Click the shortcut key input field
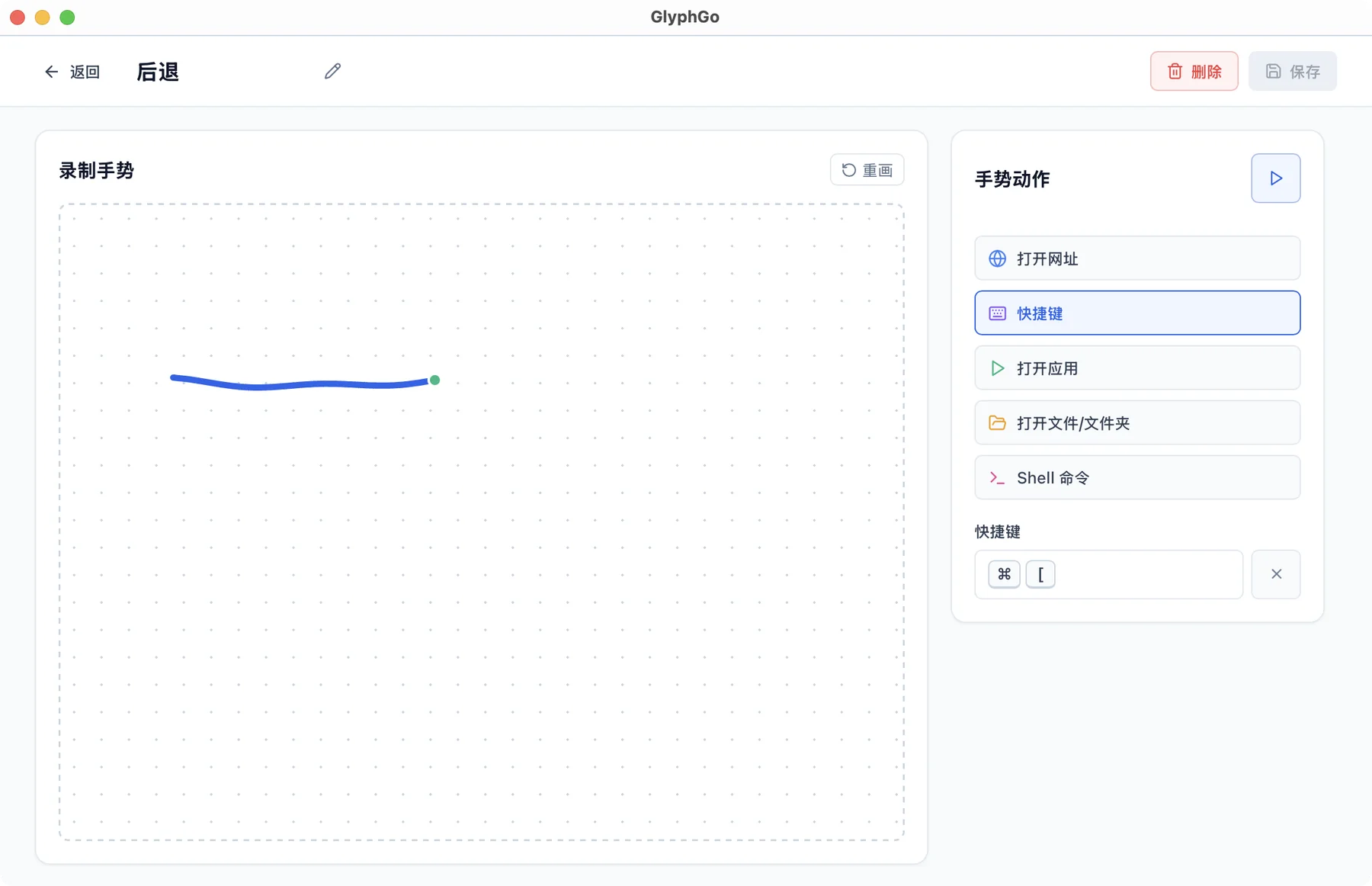The height and width of the screenshot is (886, 1372). pos(1108,574)
